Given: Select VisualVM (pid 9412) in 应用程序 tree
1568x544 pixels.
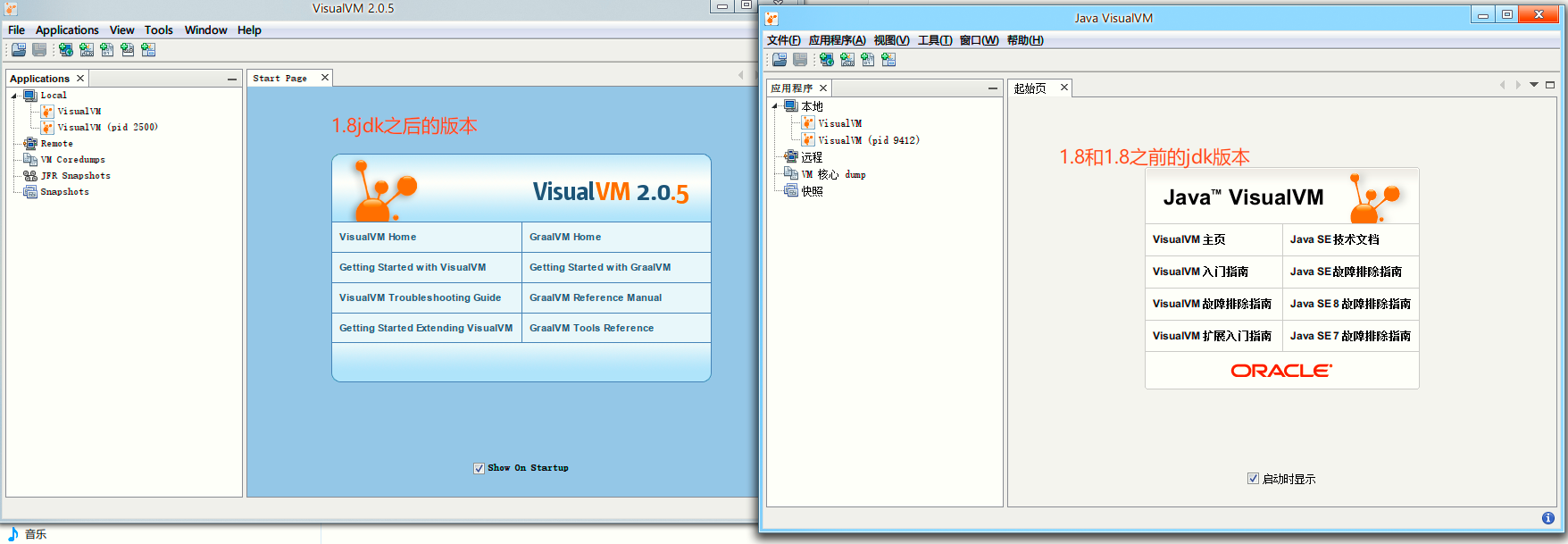Looking at the screenshot, I should (868, 140).
